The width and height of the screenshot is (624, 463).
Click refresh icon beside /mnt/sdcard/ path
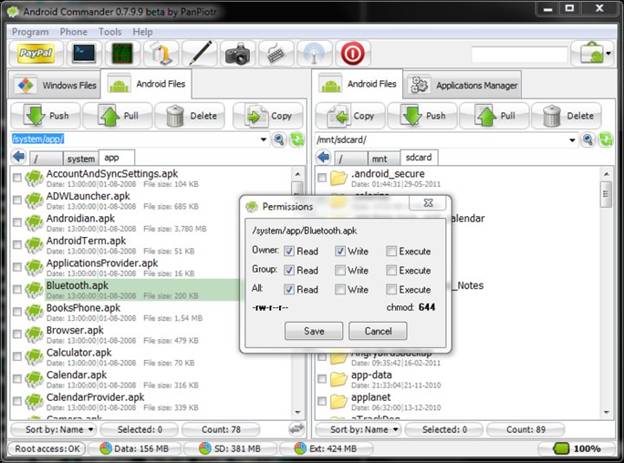tap(603, 140)
